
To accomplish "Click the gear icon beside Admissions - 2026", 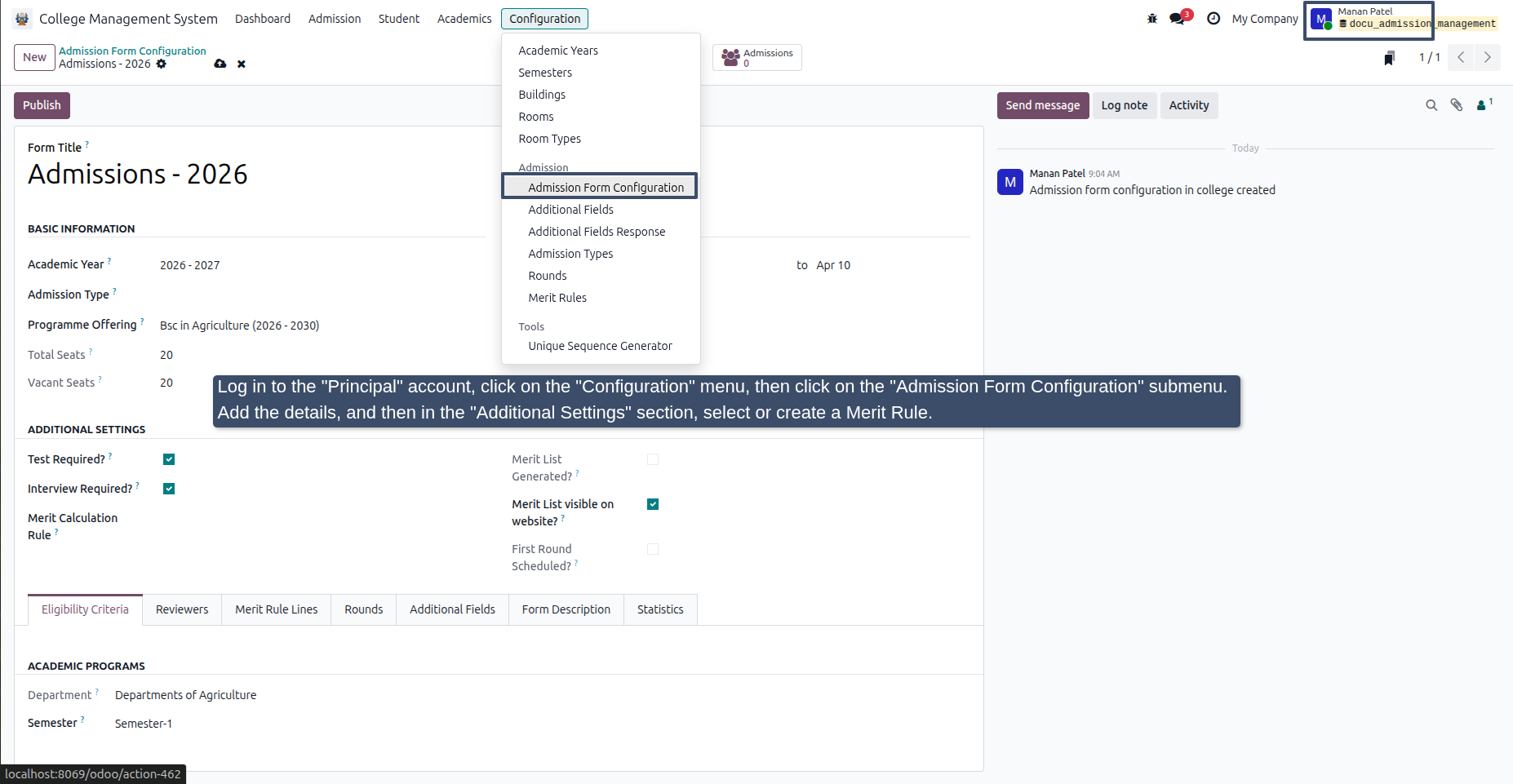I will click(x=162, y=64).
